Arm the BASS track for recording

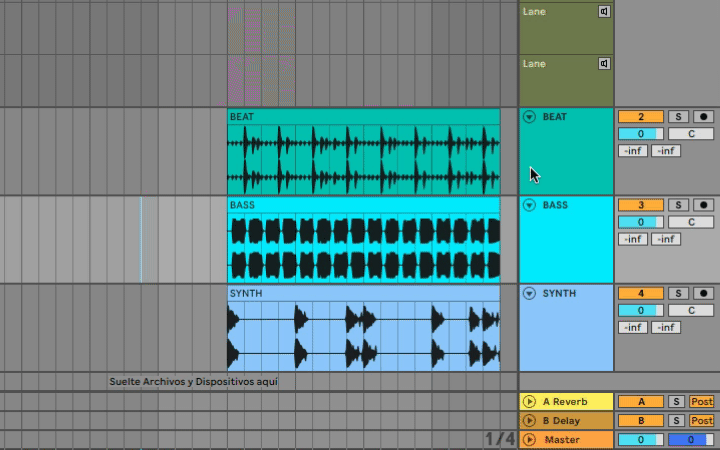click(704, 205)
